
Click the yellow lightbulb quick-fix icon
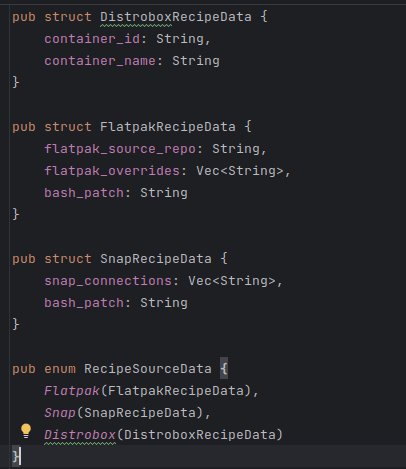click(x=26, y=431)
